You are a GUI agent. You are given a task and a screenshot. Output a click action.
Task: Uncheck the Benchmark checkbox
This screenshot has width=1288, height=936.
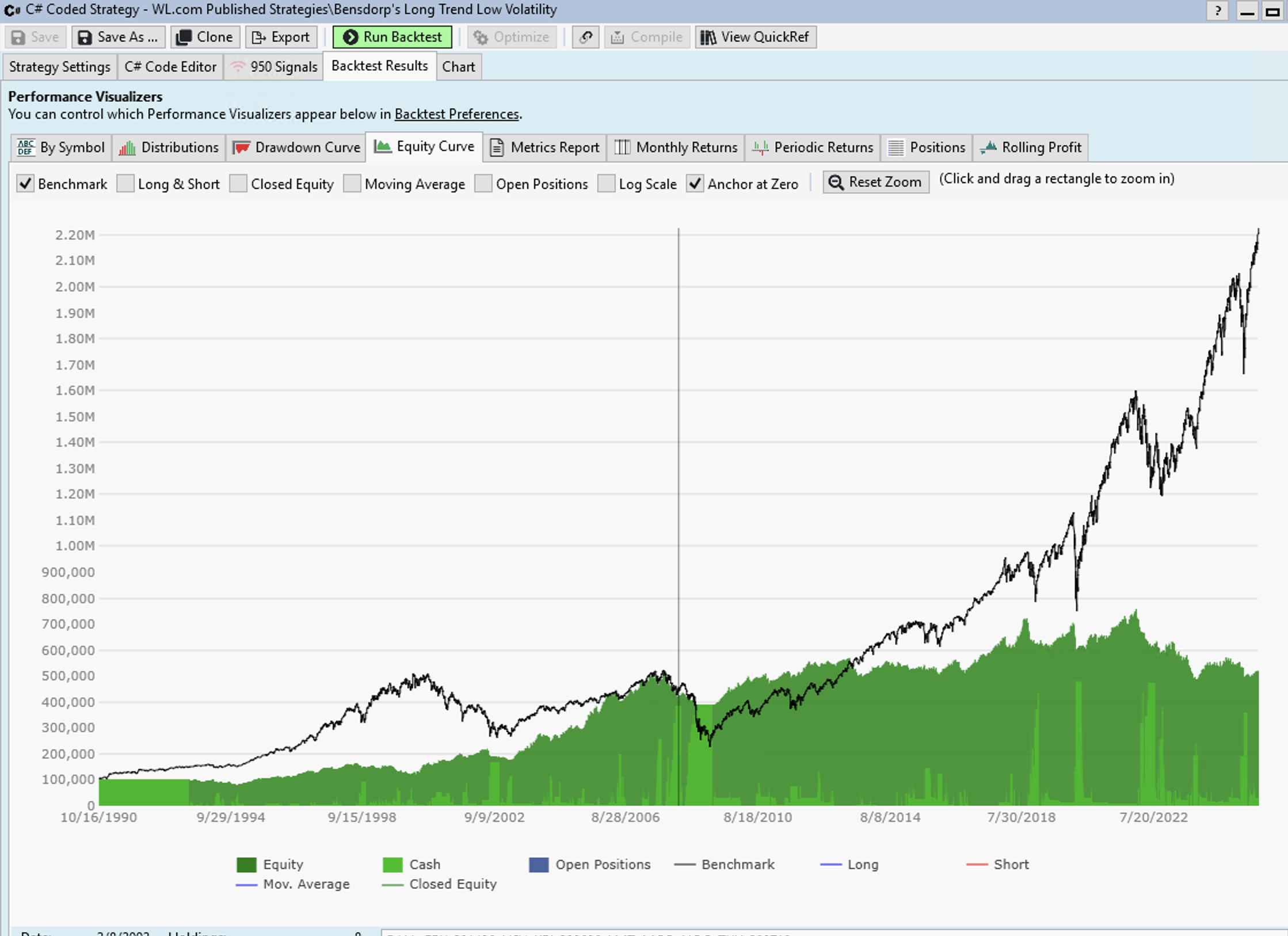coord(25,184)
